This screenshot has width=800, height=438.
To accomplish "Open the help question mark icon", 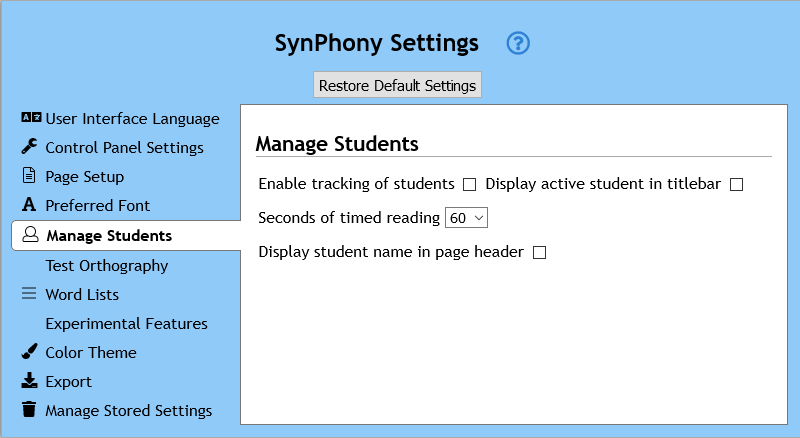I will point(518,43).
